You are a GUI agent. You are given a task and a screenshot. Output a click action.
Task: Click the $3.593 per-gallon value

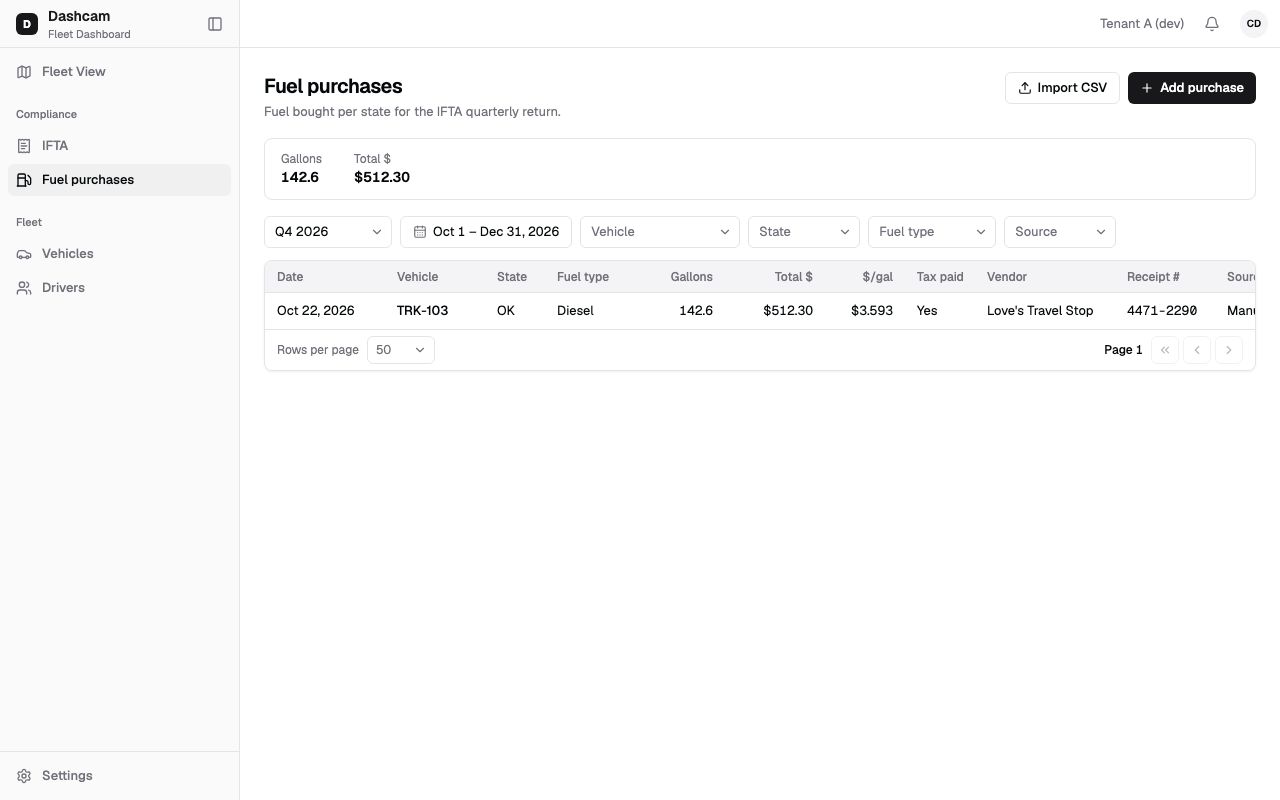point(872,311)
